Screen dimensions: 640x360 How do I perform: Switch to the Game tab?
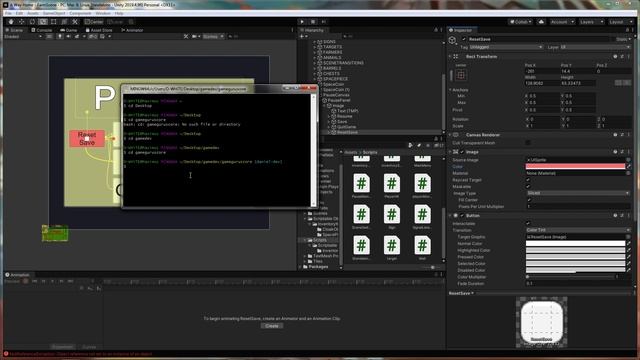(69, 30)
